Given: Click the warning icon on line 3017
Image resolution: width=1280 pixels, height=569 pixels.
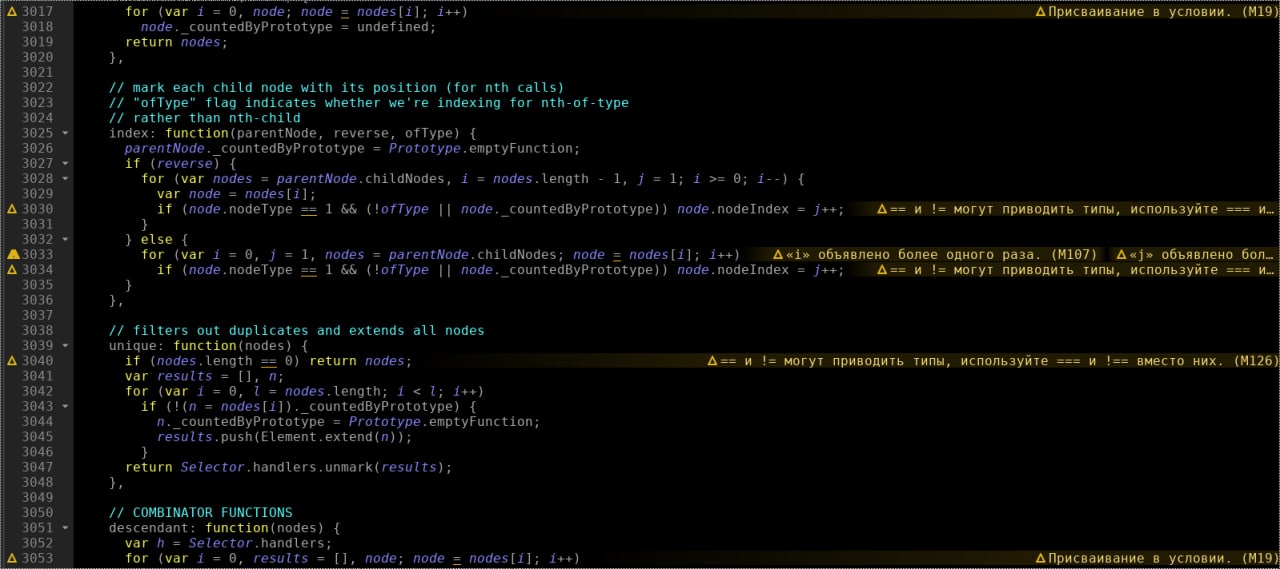Looking at the screenshot, I should pyautogui.click(x=12, y=11).
